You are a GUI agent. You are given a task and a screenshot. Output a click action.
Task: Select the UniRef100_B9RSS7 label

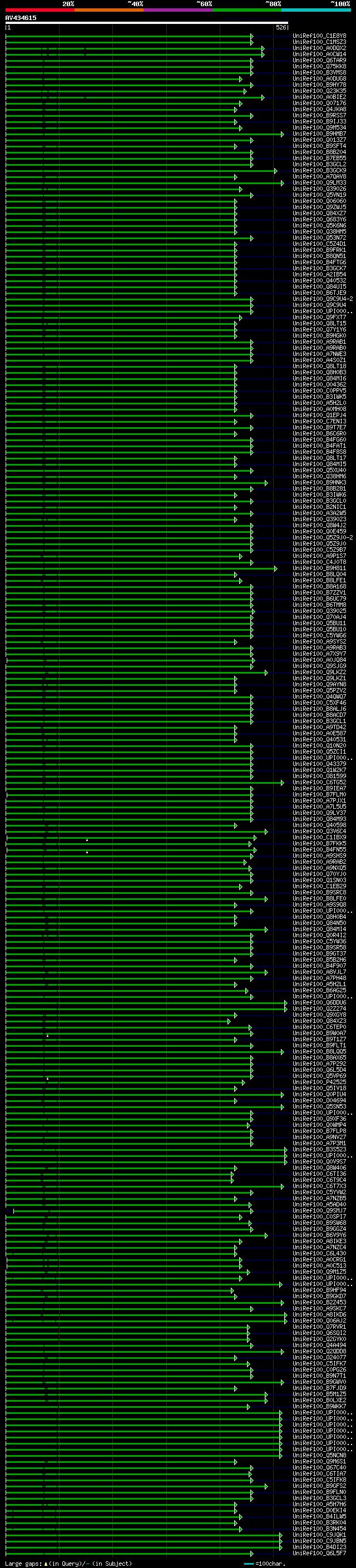[x=319, y=116]
